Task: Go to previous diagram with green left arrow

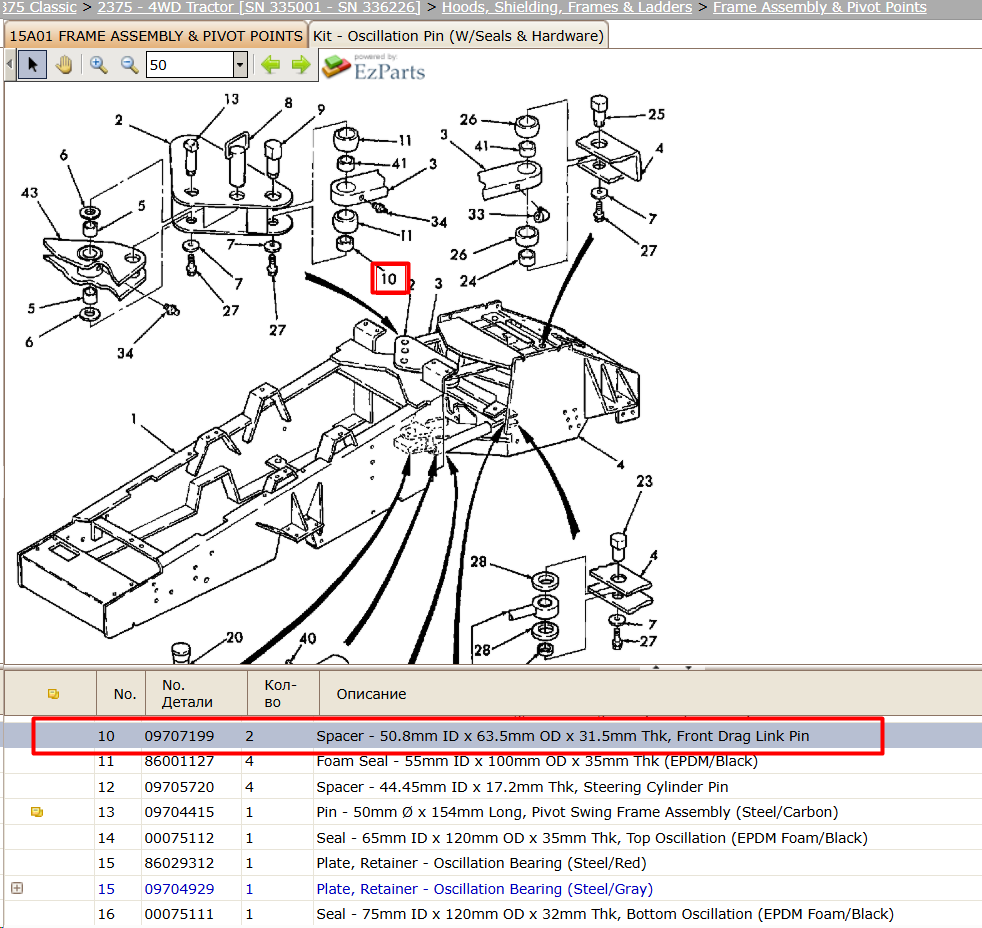Action: (271, 64)
